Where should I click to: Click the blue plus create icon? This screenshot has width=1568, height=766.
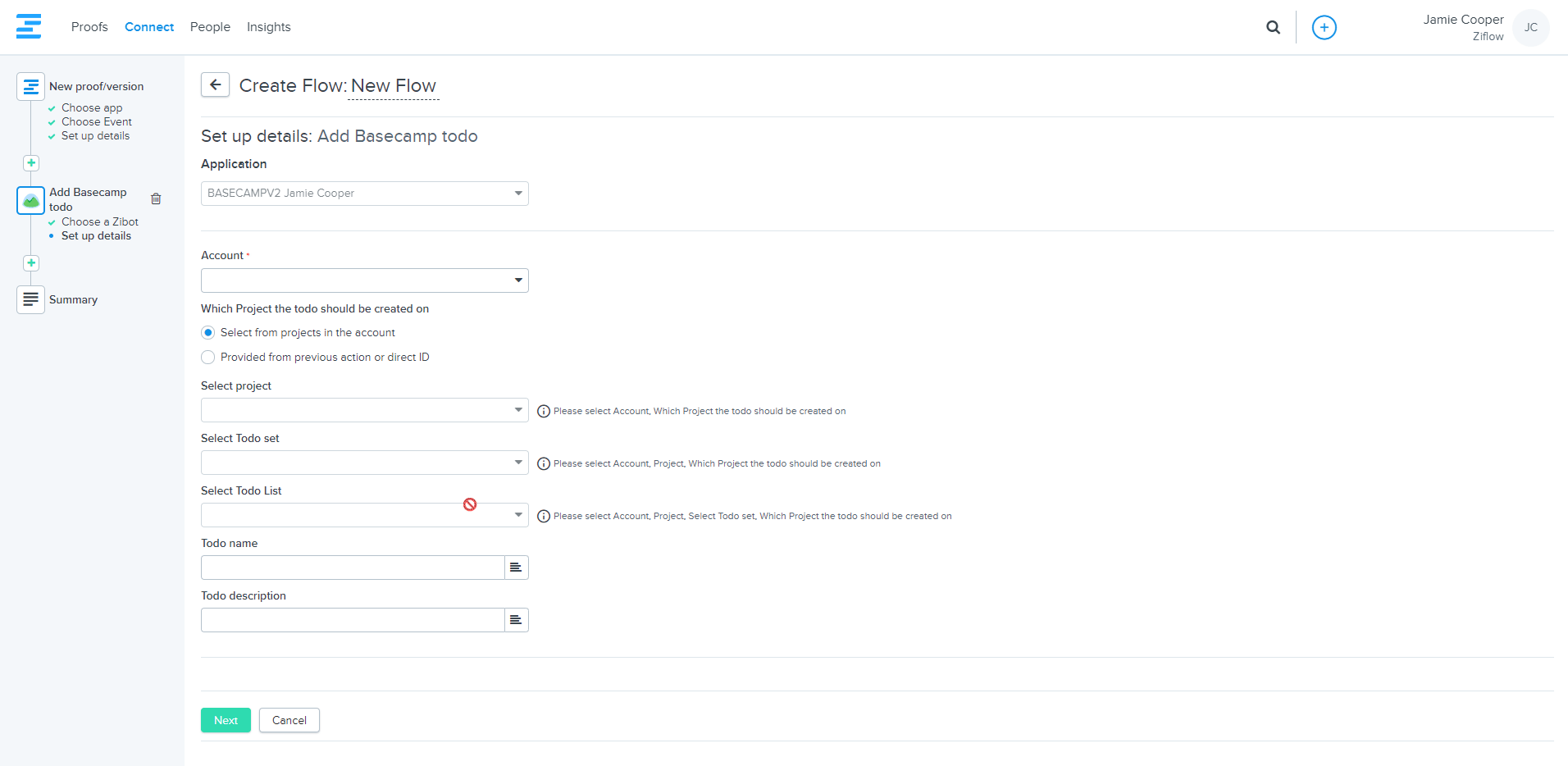(x=1324, y=27)
